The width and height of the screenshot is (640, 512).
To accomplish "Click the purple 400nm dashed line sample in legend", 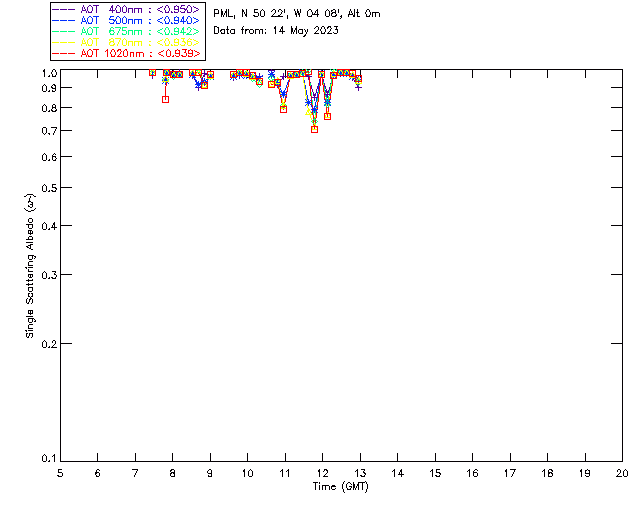I will tap(63, 9).
